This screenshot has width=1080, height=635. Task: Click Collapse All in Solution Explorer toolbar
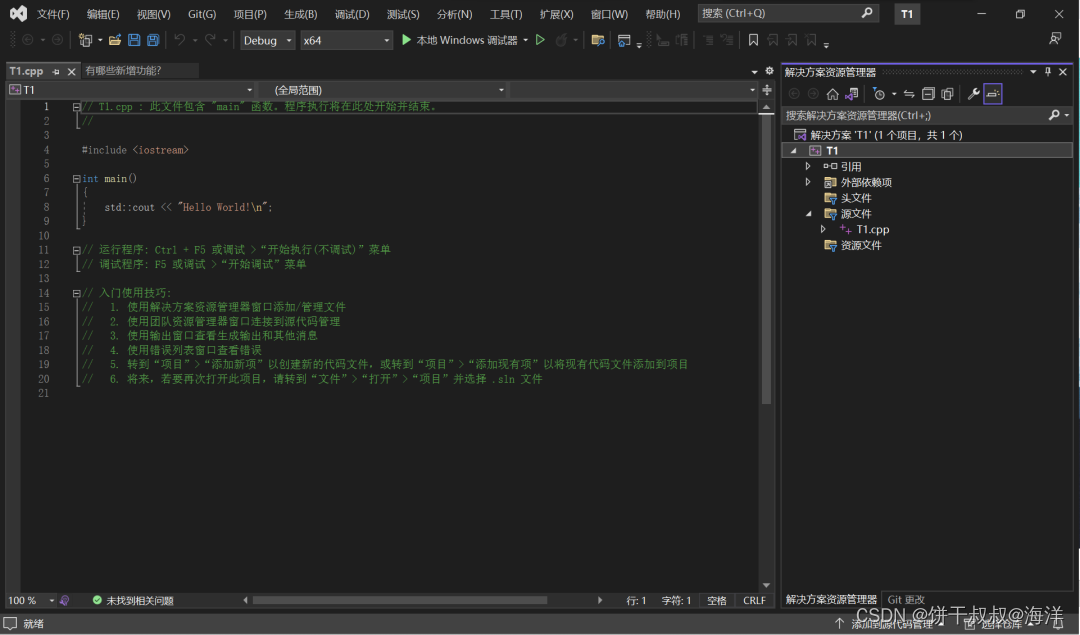928,94
